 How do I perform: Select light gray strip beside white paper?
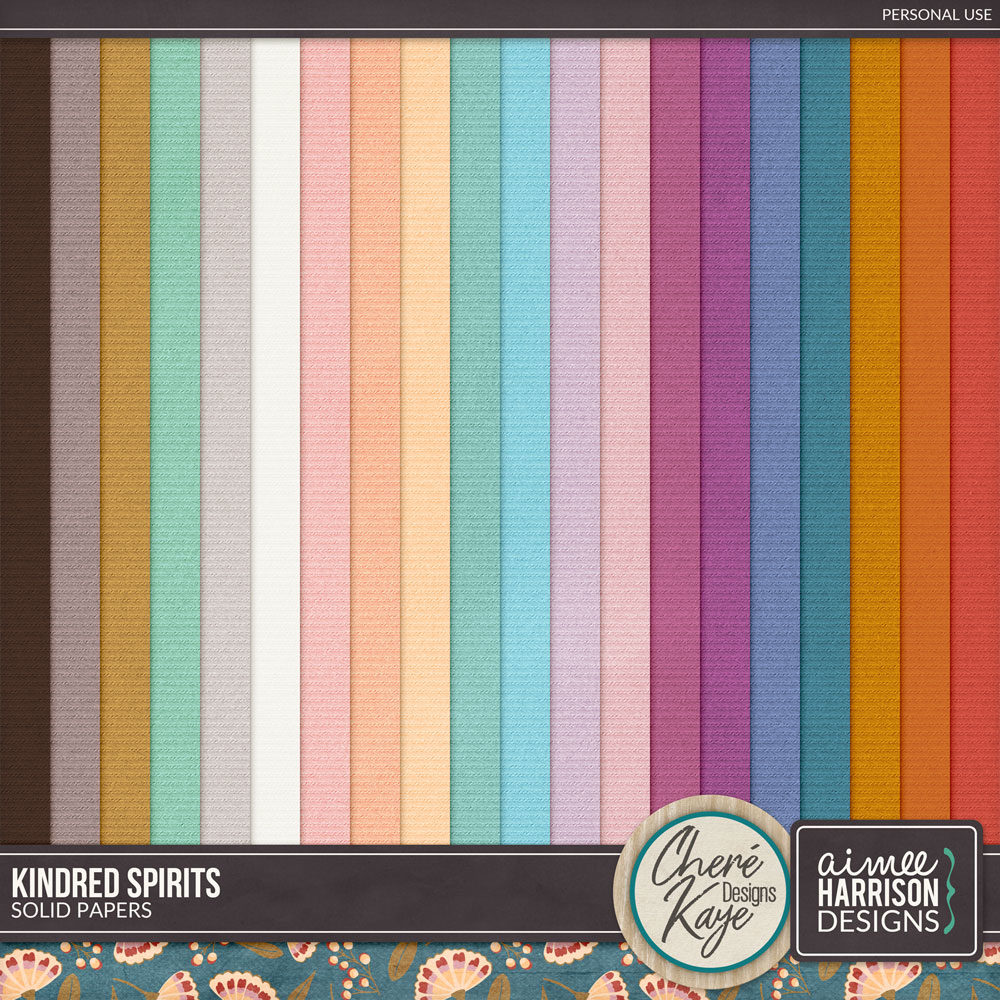[x=225, y=441]
